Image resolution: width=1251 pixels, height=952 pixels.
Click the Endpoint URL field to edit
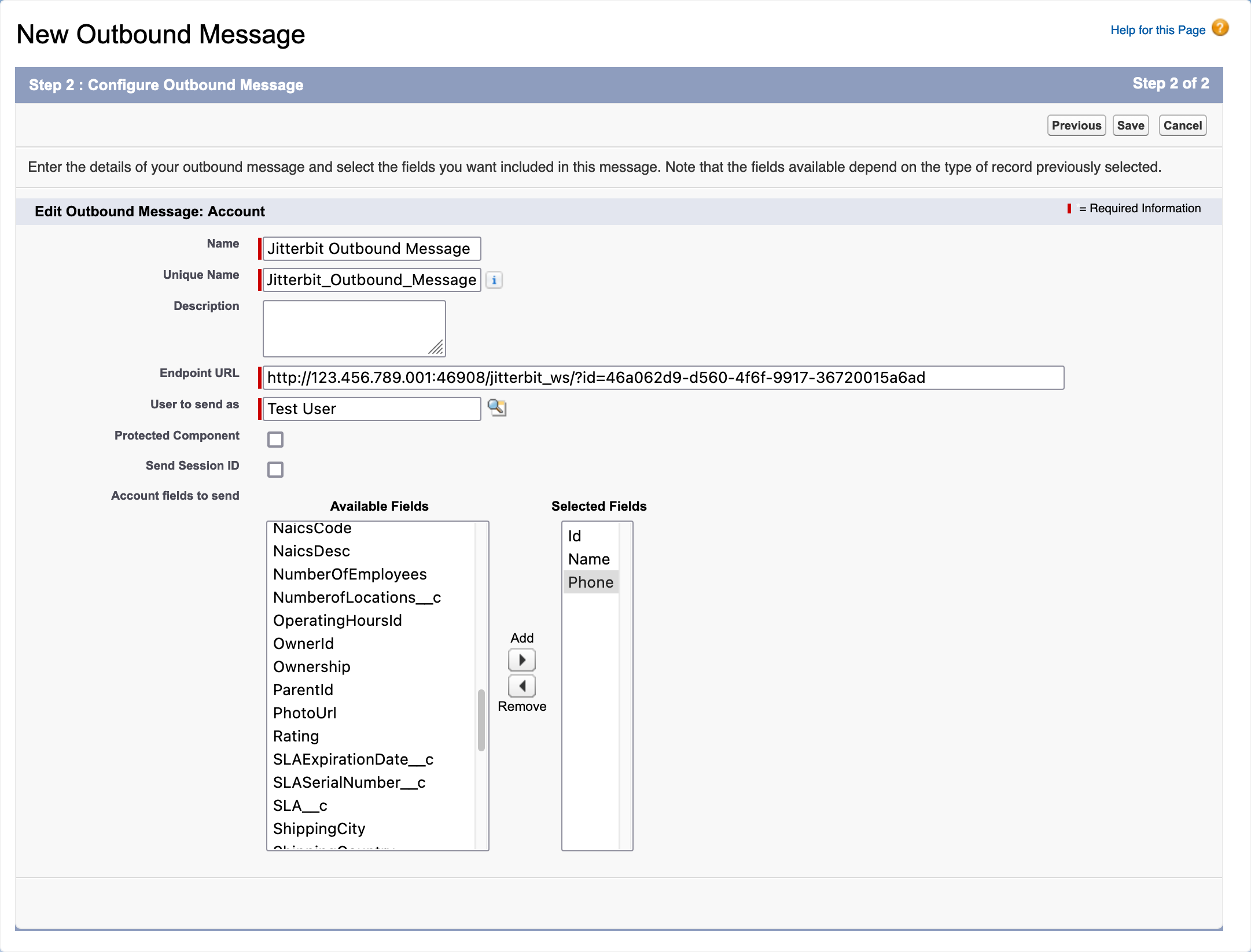[x=665, y=376]
